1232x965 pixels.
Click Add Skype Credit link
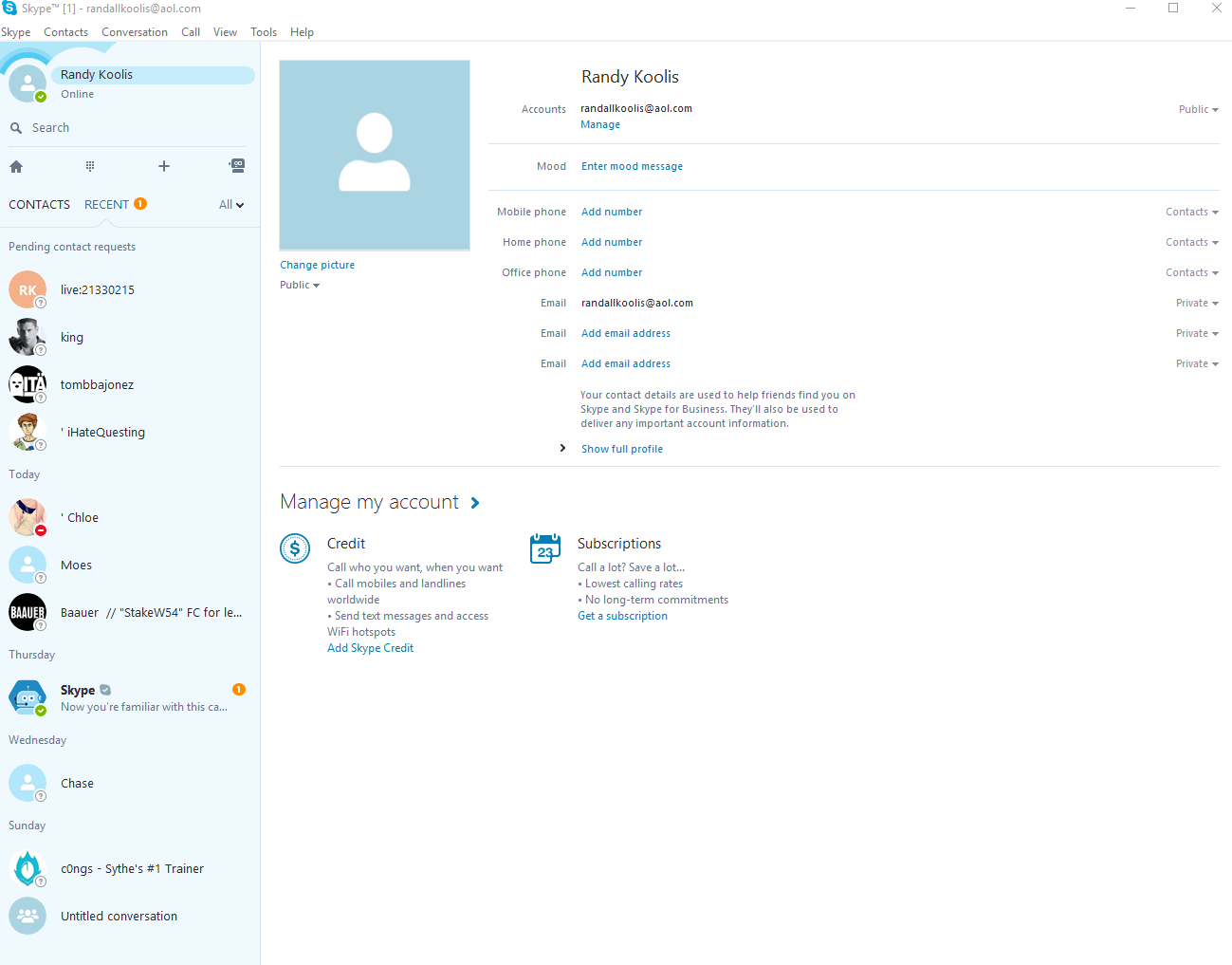pyautogui.click(x=370, y=649)
